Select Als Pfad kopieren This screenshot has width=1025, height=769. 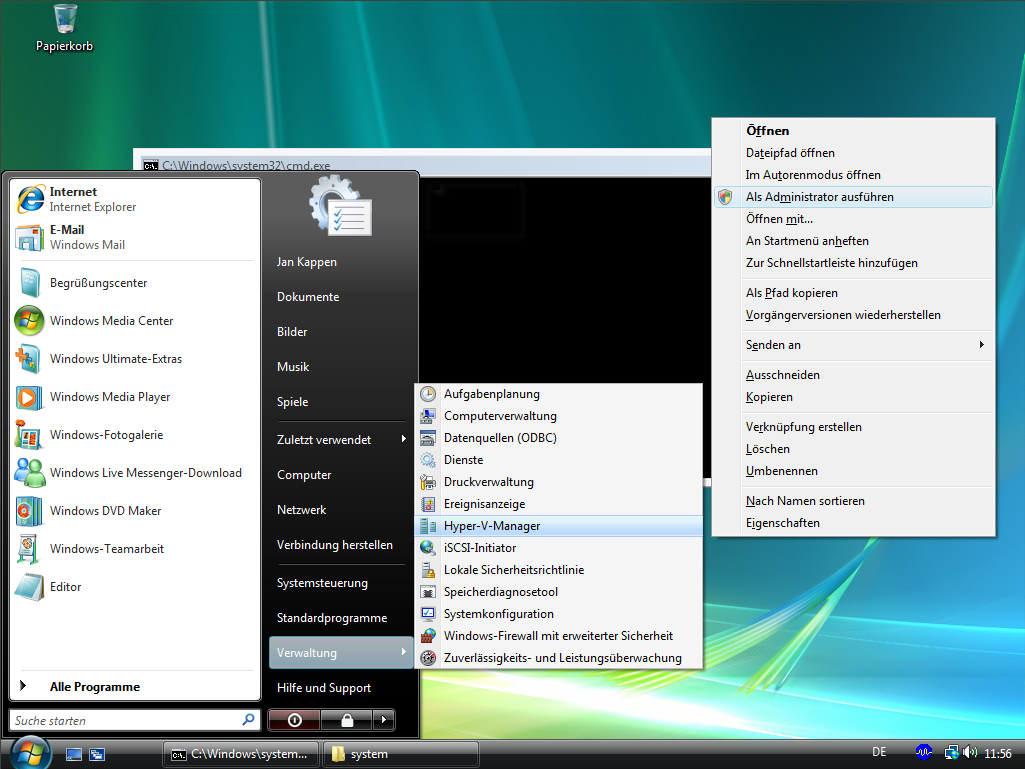click(854, 293)
